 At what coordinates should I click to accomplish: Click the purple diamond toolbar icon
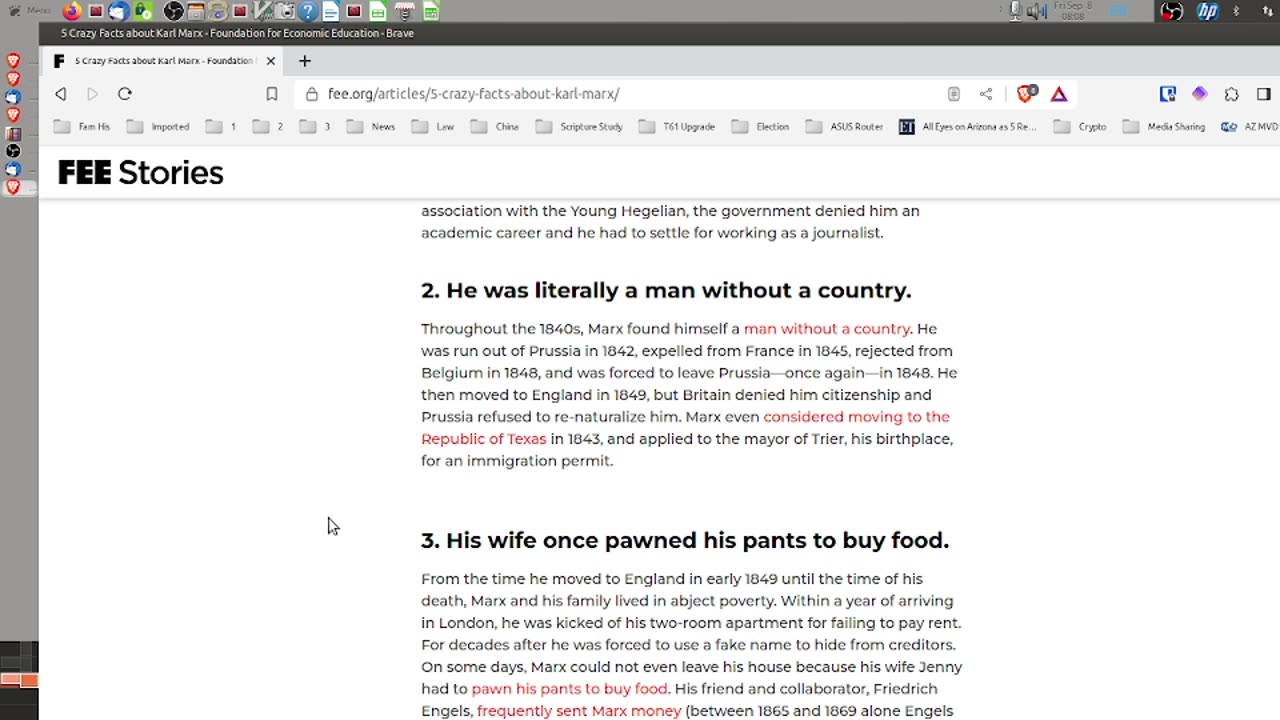pos(1200,94)
